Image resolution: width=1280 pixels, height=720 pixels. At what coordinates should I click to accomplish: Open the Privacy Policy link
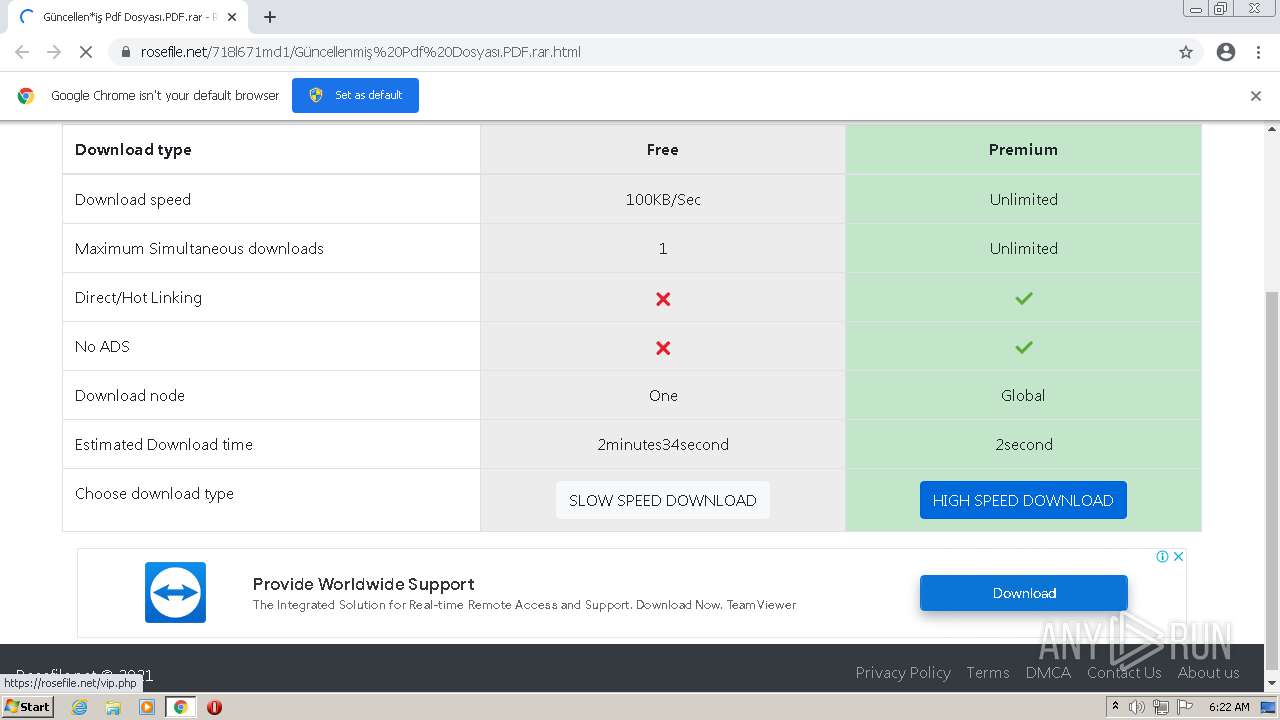click(x=903, y=672)
